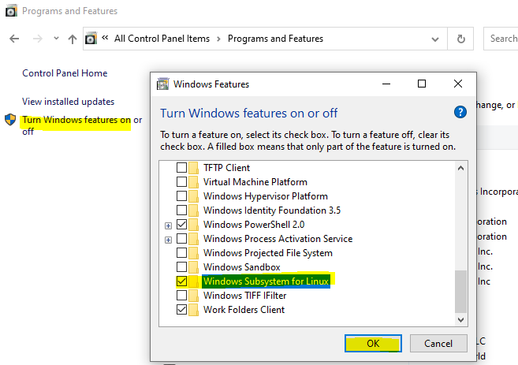Refresh the Programs and Features view
The height and width of the screenshot is (365, 518).
click(x=461, y=39)
